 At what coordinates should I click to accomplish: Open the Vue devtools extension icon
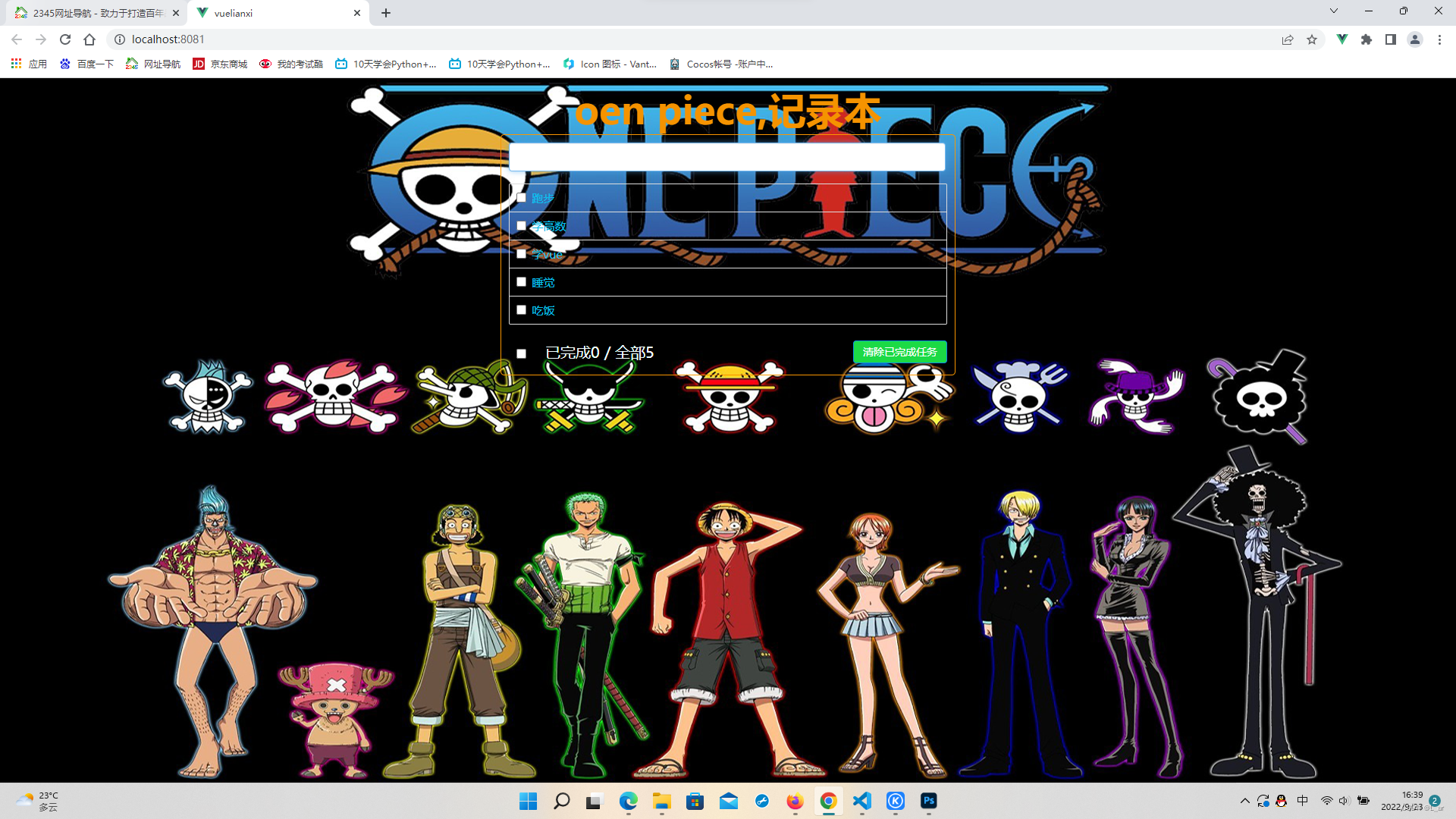[1341, 39]
